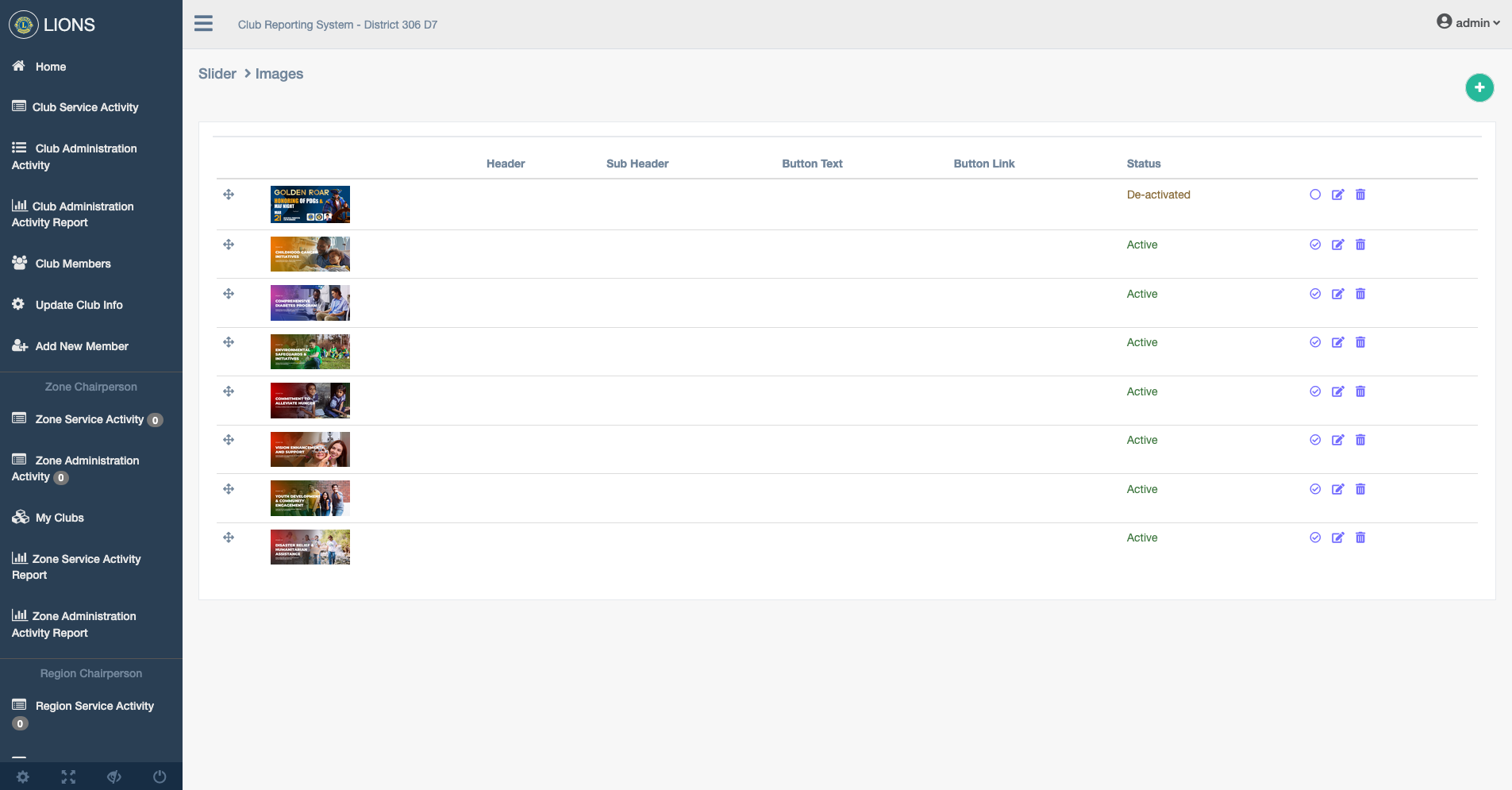Click the power/logout icon in sidebar footer
The width and height of the screenshot is (1512, 790).
point(159,777)
